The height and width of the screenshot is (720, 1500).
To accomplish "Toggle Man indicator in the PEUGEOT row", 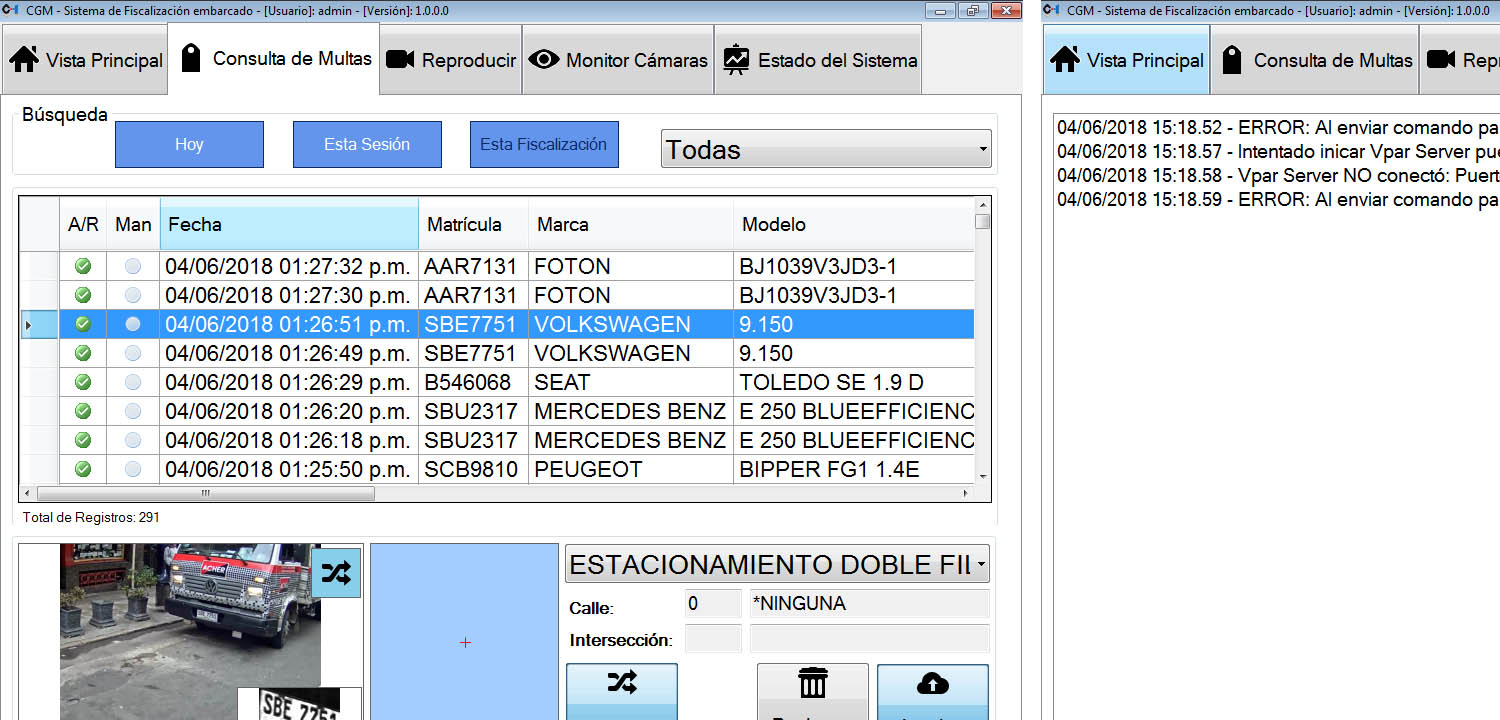I will (133, 469).
